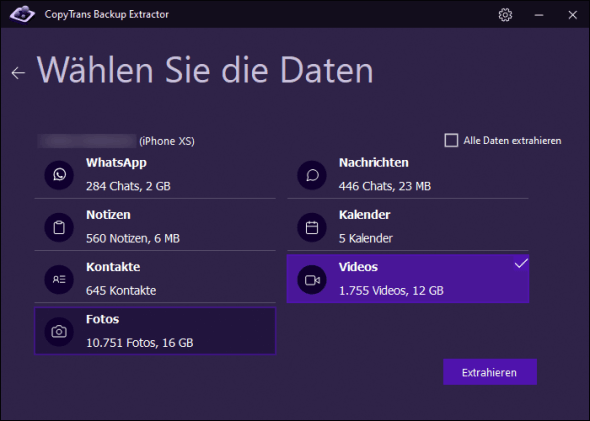Viewport: 590px width, 421px height.
Task: Select the Nachrichten title
Action: tap(374, 163)
